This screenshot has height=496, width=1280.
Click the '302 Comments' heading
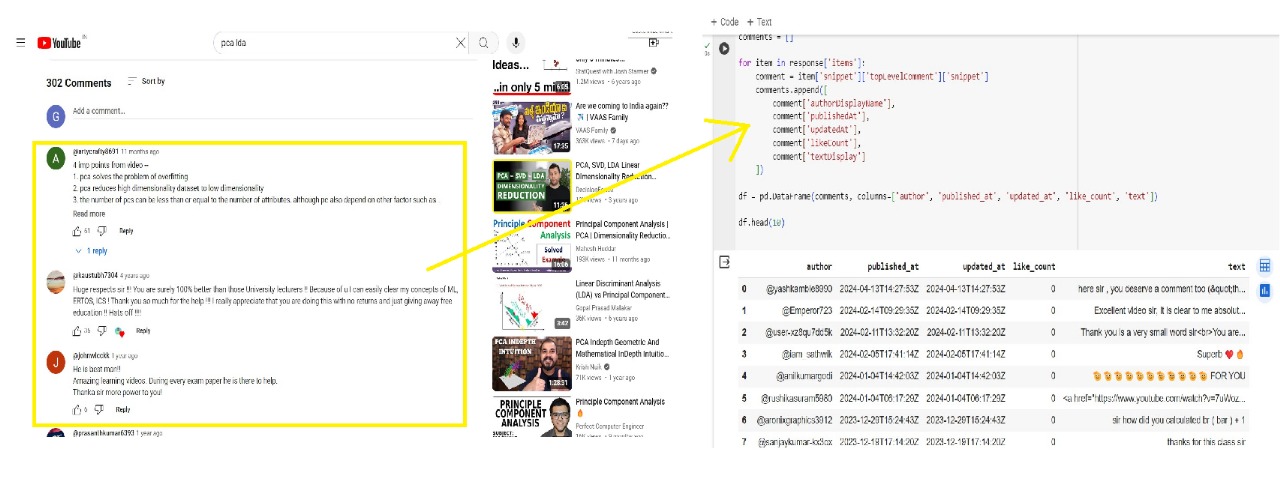coord(79,83)
